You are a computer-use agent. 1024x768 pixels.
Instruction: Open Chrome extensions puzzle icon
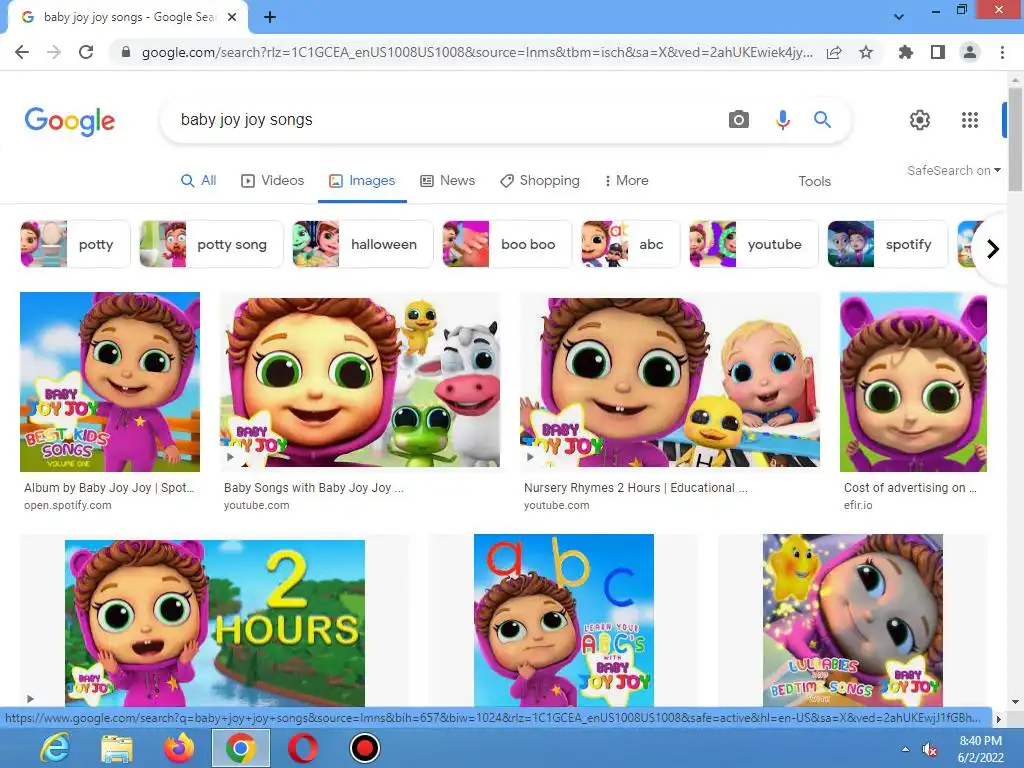click(x=906, y=52)
